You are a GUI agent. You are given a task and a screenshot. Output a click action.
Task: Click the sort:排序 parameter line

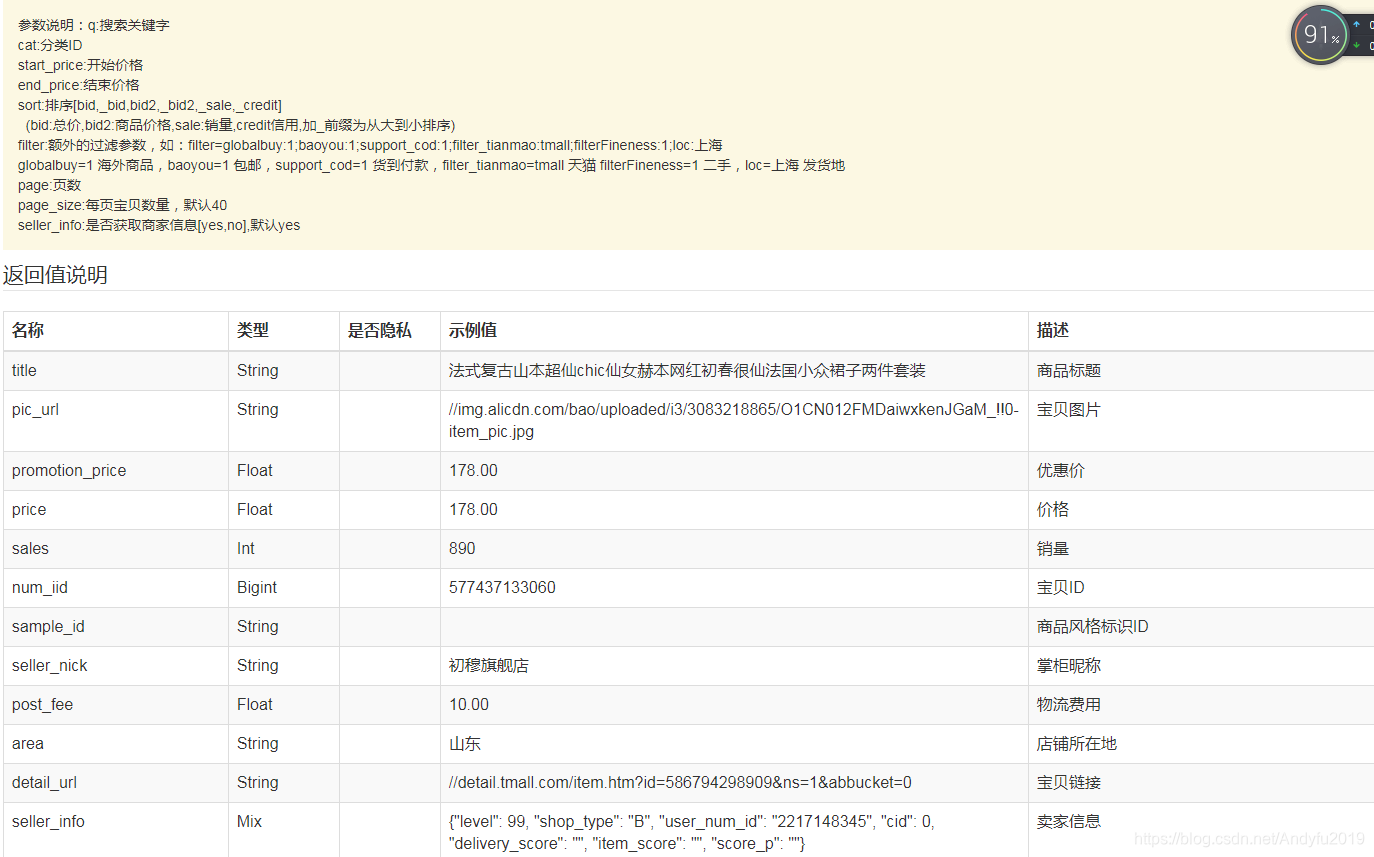click(150, 105)
